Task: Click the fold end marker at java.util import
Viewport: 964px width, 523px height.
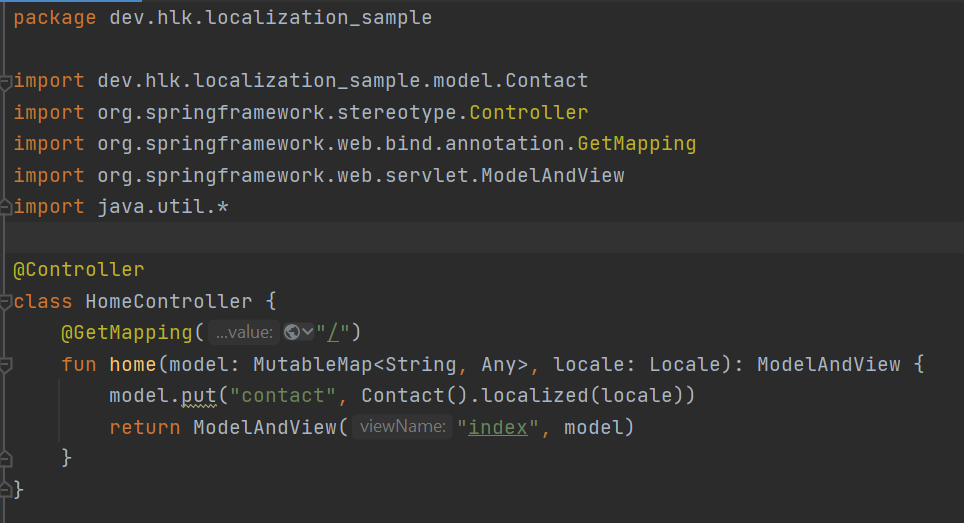Action: tap(6, 207)
